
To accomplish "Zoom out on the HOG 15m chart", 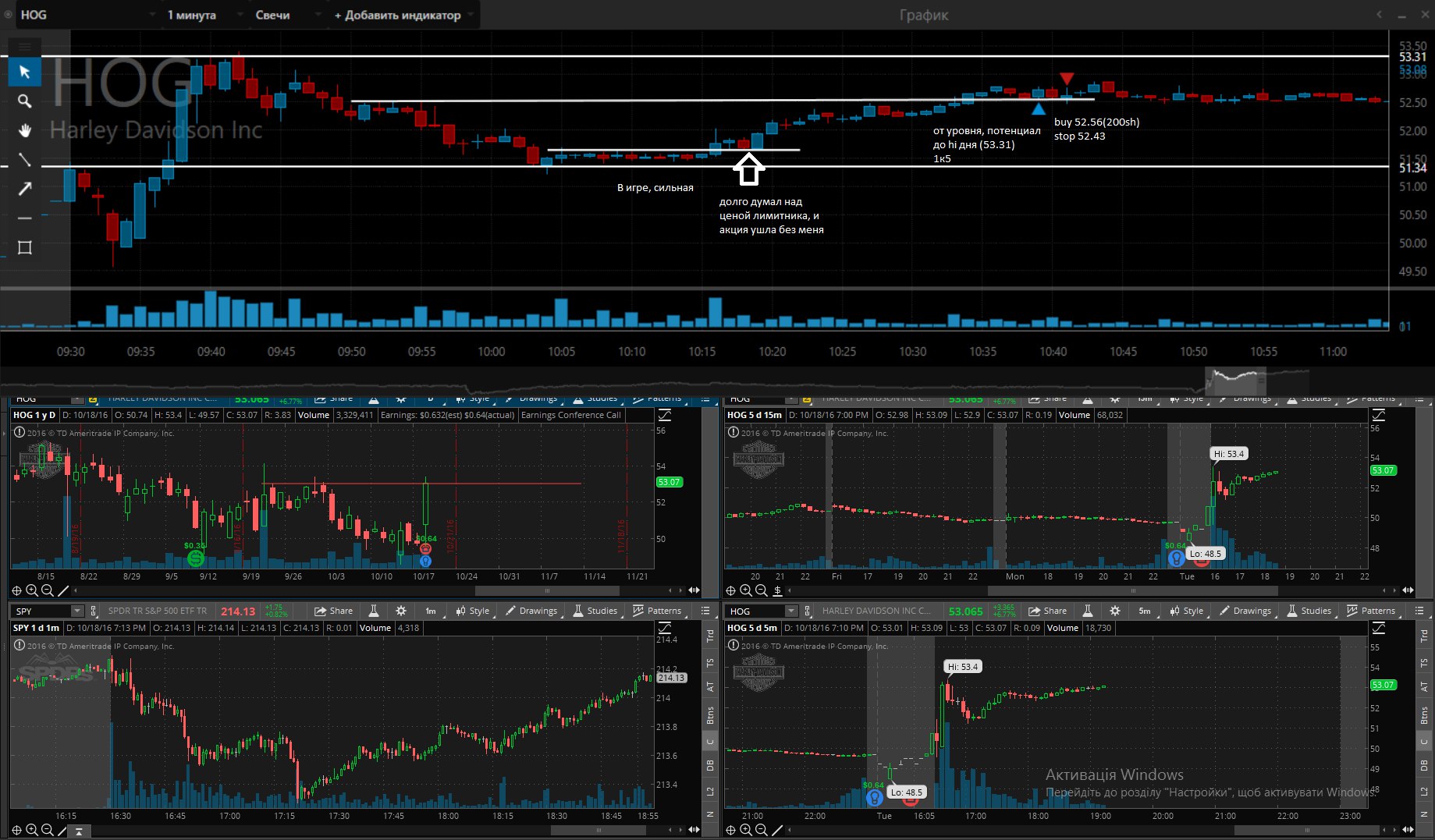I will [762, 590].
